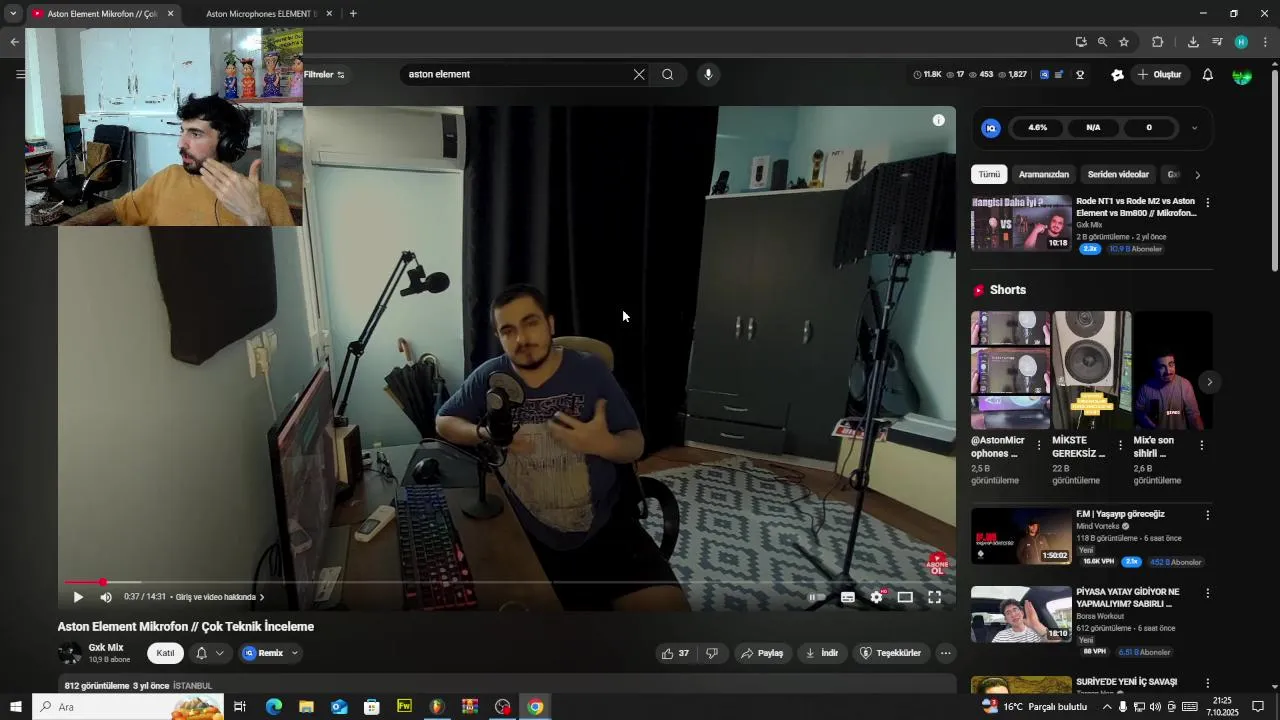Open the @AstonMicrophones short
The height and width of the screenshot is (720, 1280).
coord(1010,370)
